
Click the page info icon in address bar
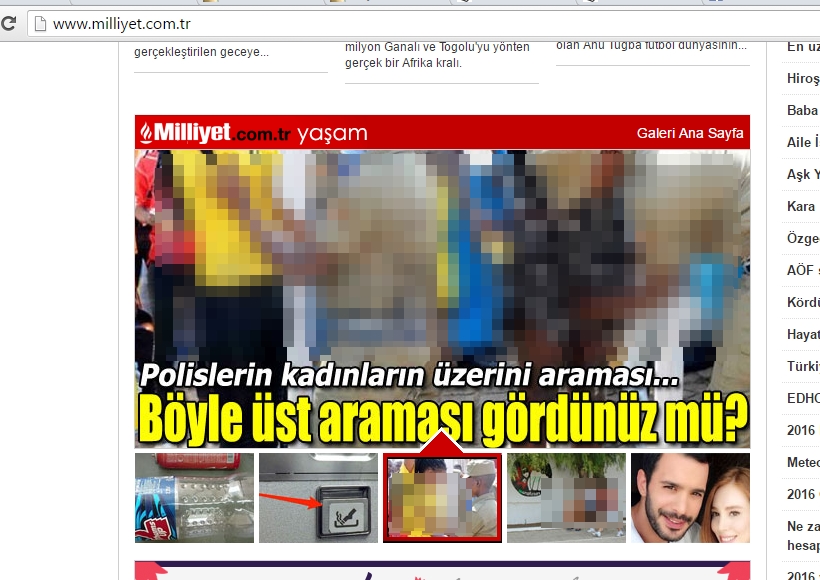(x=38, y=23)
